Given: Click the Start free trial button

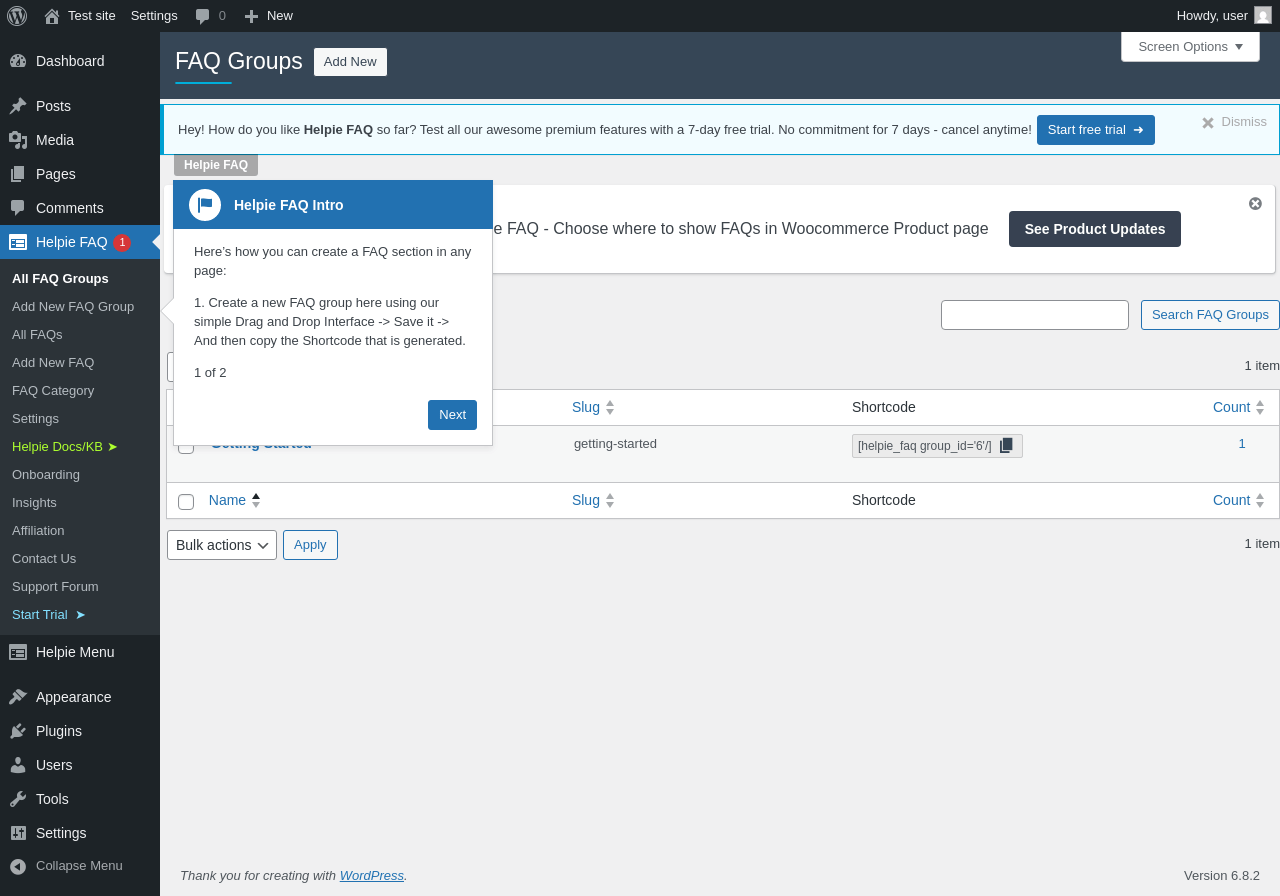Looking at the screenshot, I should (x=1096, y=130).
